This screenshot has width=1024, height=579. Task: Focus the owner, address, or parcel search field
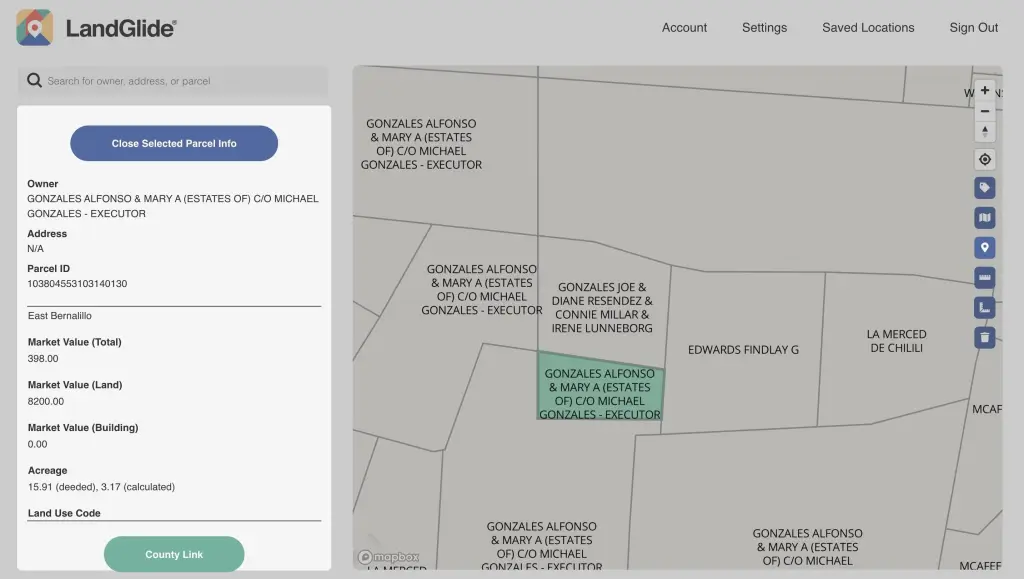pyautogui.click(x=180, y=81)
